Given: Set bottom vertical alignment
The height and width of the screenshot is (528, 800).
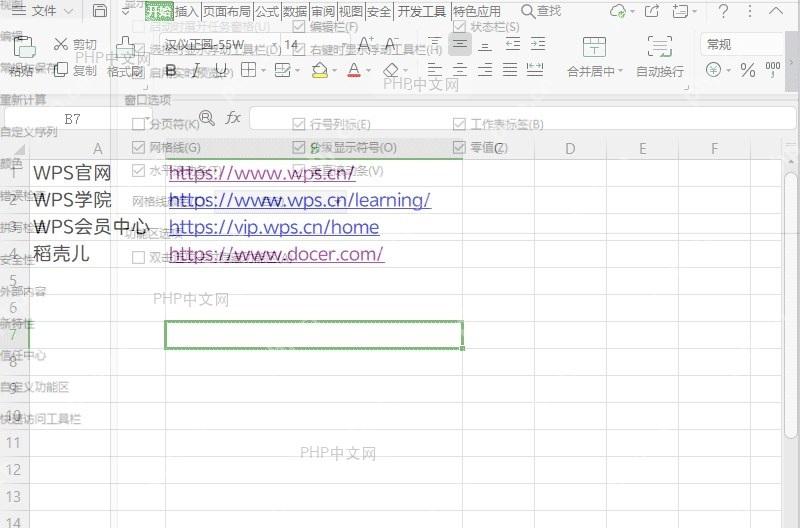Looking at the screenshot, I should pos(485,45).
